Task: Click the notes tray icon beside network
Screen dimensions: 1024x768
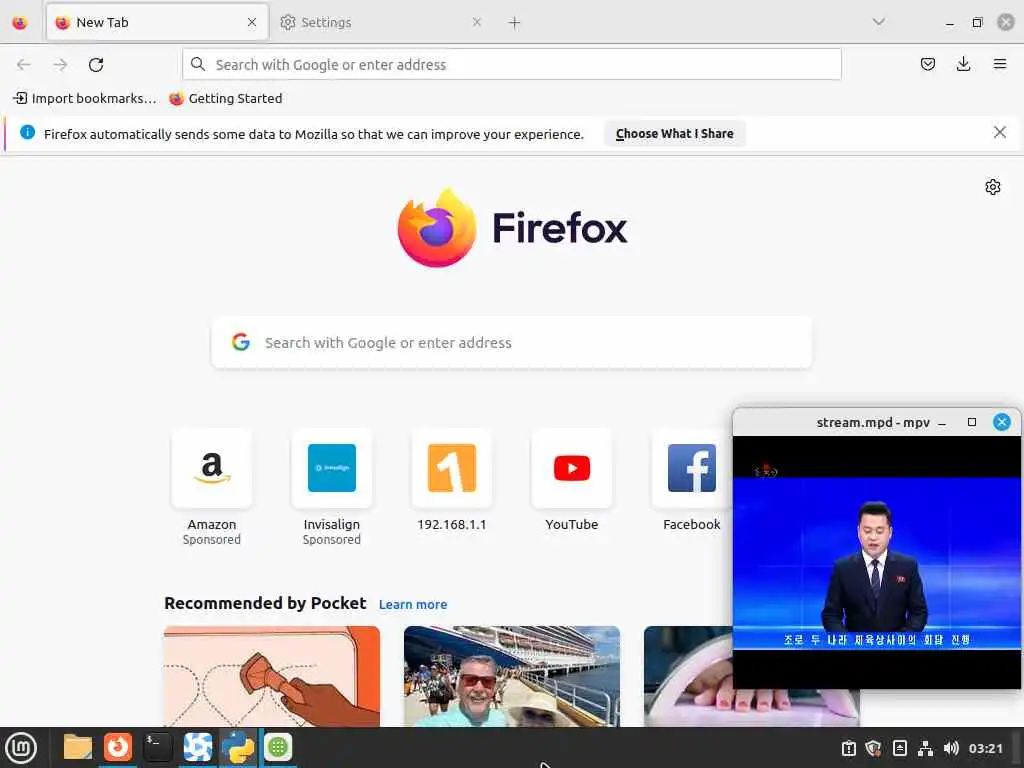Action: tap(899, 748)
